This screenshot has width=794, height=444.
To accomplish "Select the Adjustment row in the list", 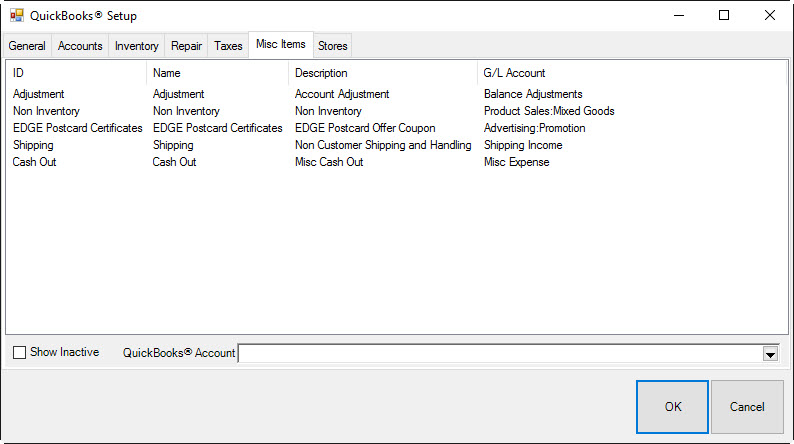I will tap(39, 94).
